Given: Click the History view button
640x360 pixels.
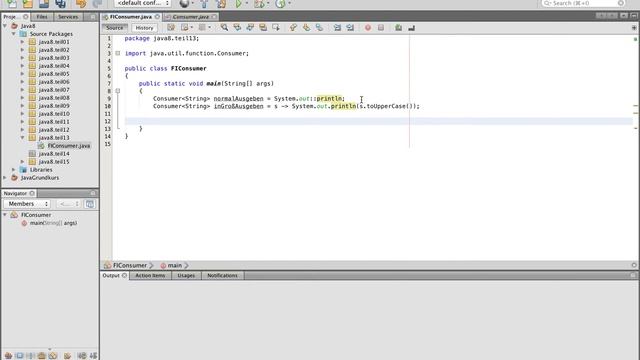Looking at the screenshot, I should [x=144, y=28].
